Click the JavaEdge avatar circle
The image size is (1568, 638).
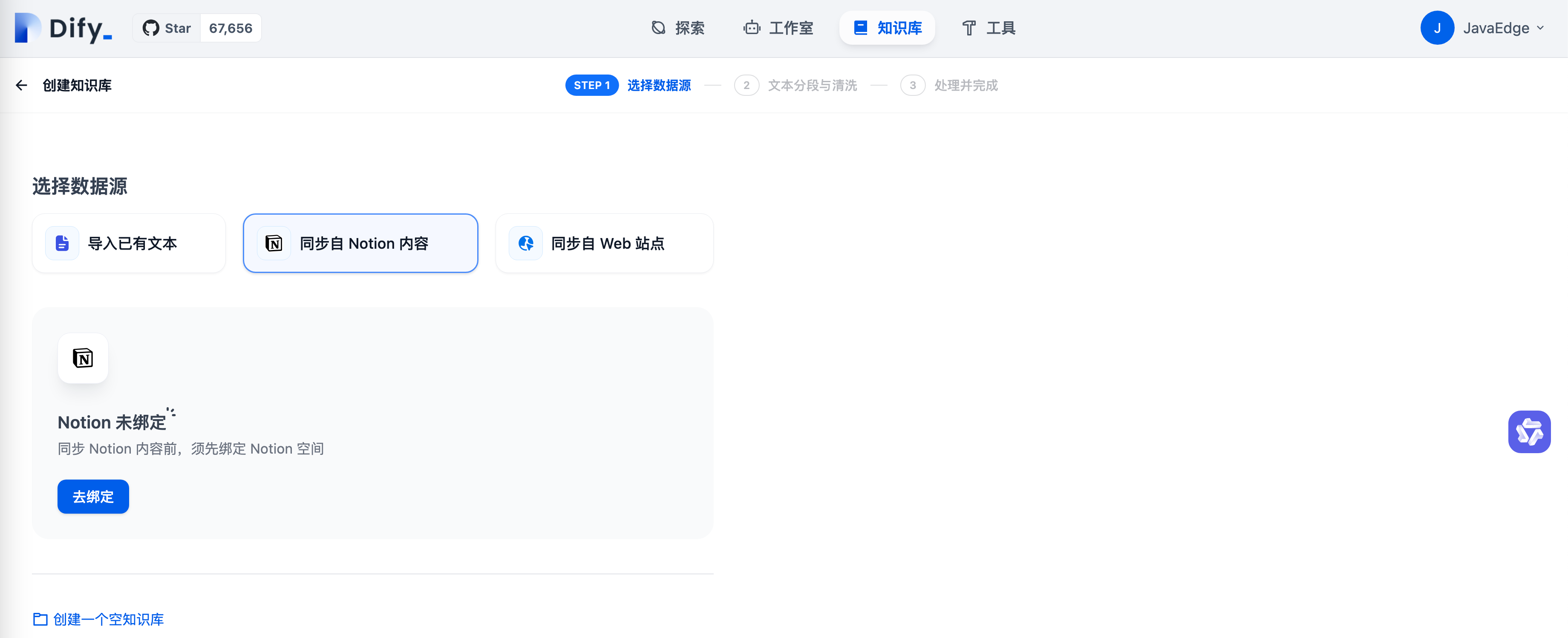1437,27
